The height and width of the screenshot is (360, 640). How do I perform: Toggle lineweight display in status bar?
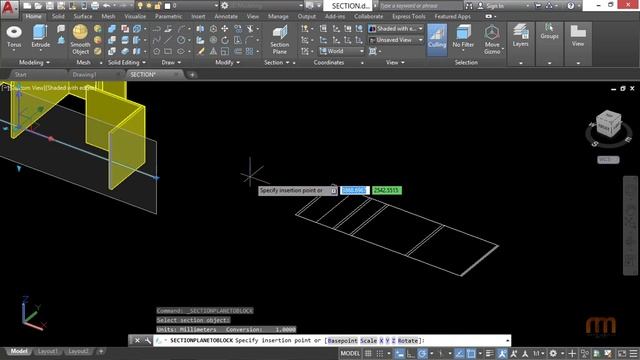[489, 353]
